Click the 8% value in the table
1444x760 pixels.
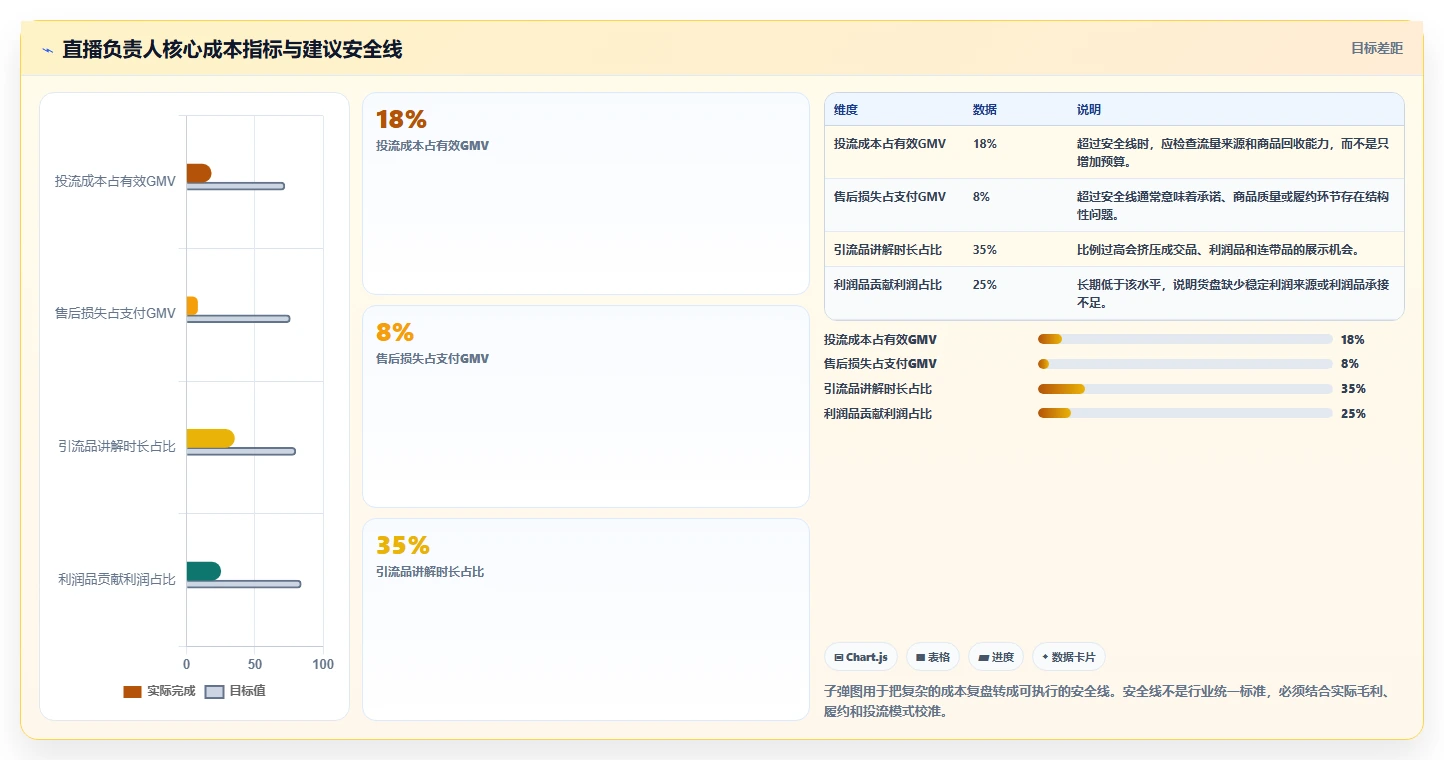tap(981, 197)
